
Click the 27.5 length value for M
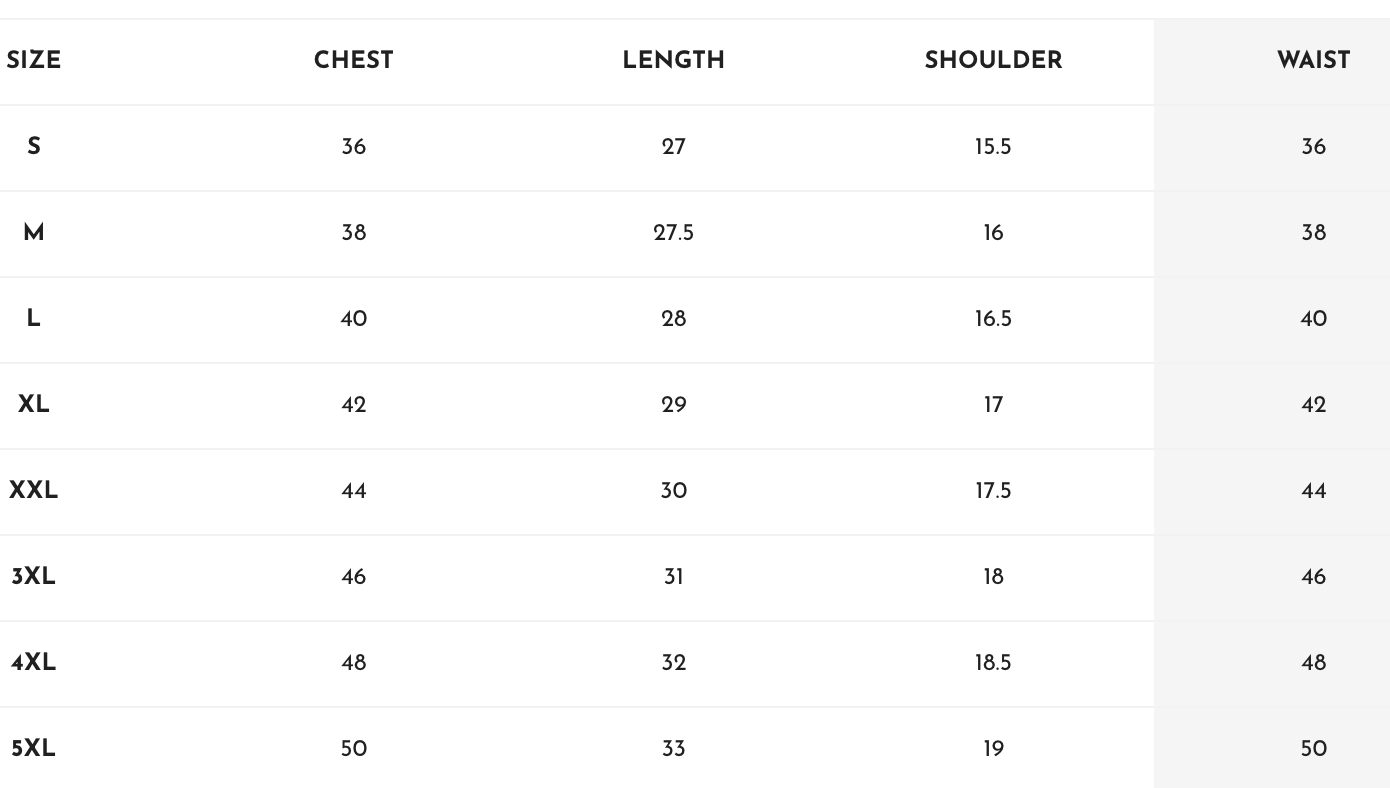pos(673,232)
